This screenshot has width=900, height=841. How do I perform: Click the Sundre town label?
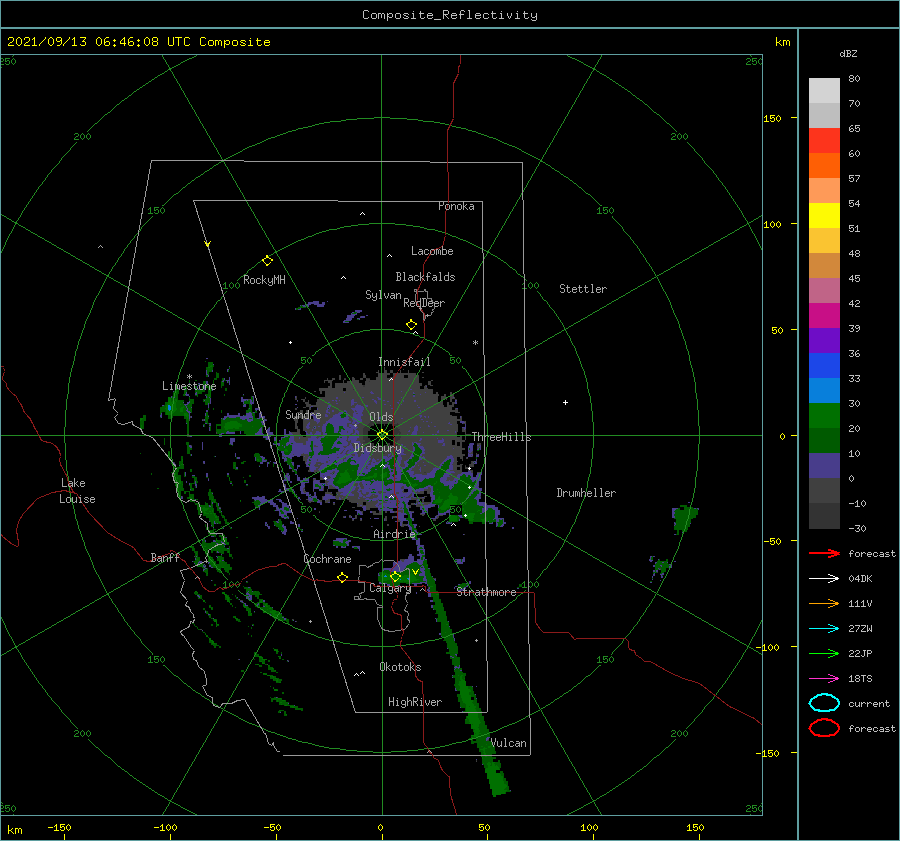point(303,414)
